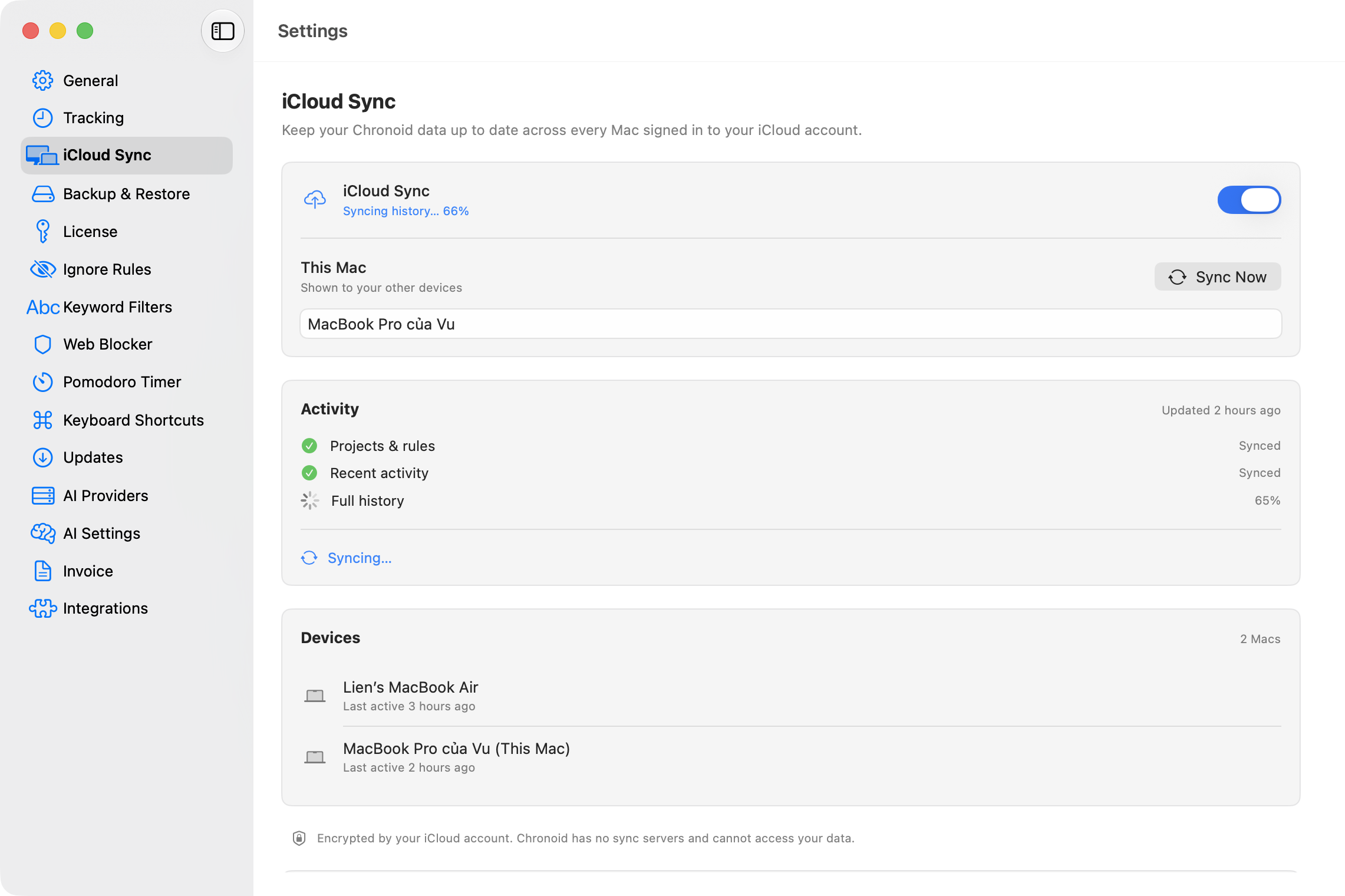The image size is (1345, 896).
Task: Go to Backup & Restore settings
Action: 127,194
